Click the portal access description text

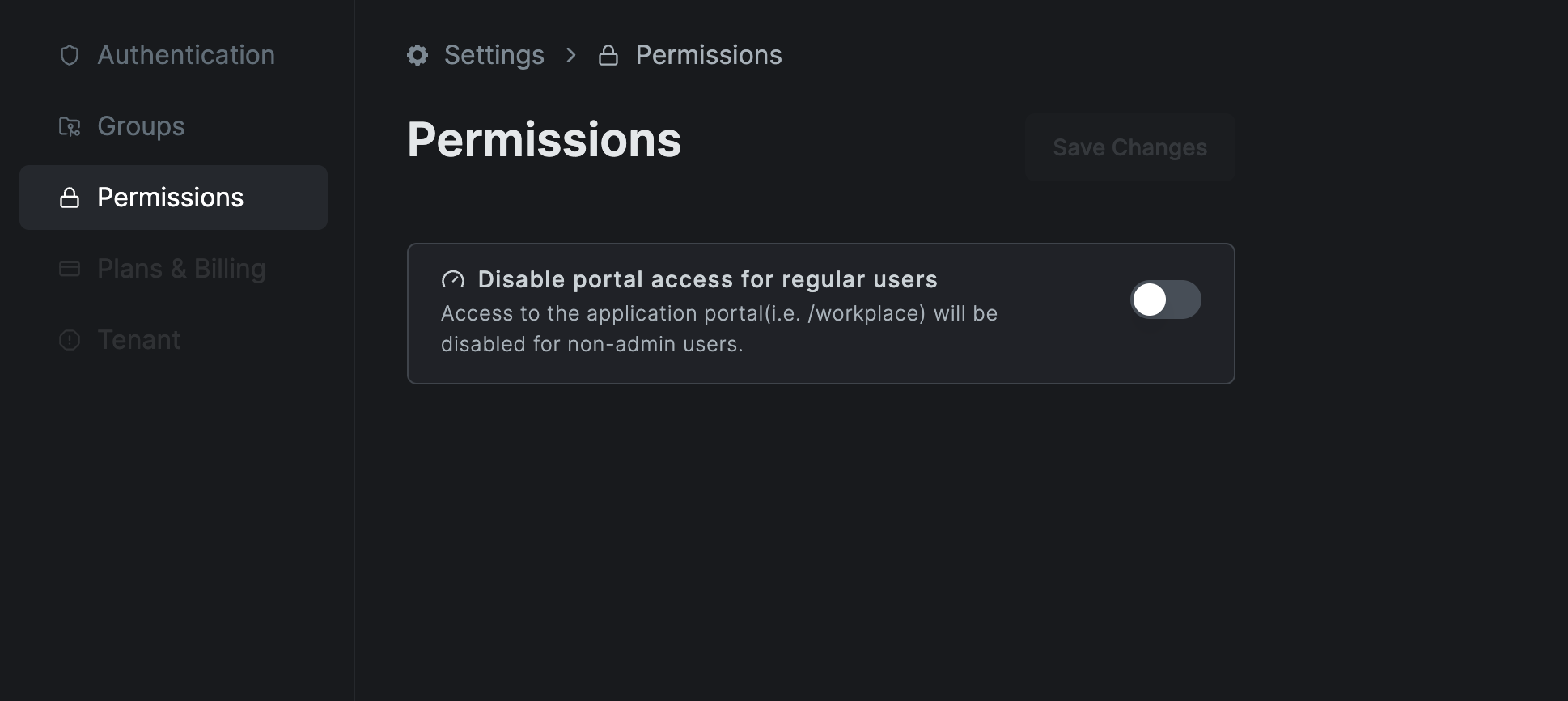click(718, 329)
